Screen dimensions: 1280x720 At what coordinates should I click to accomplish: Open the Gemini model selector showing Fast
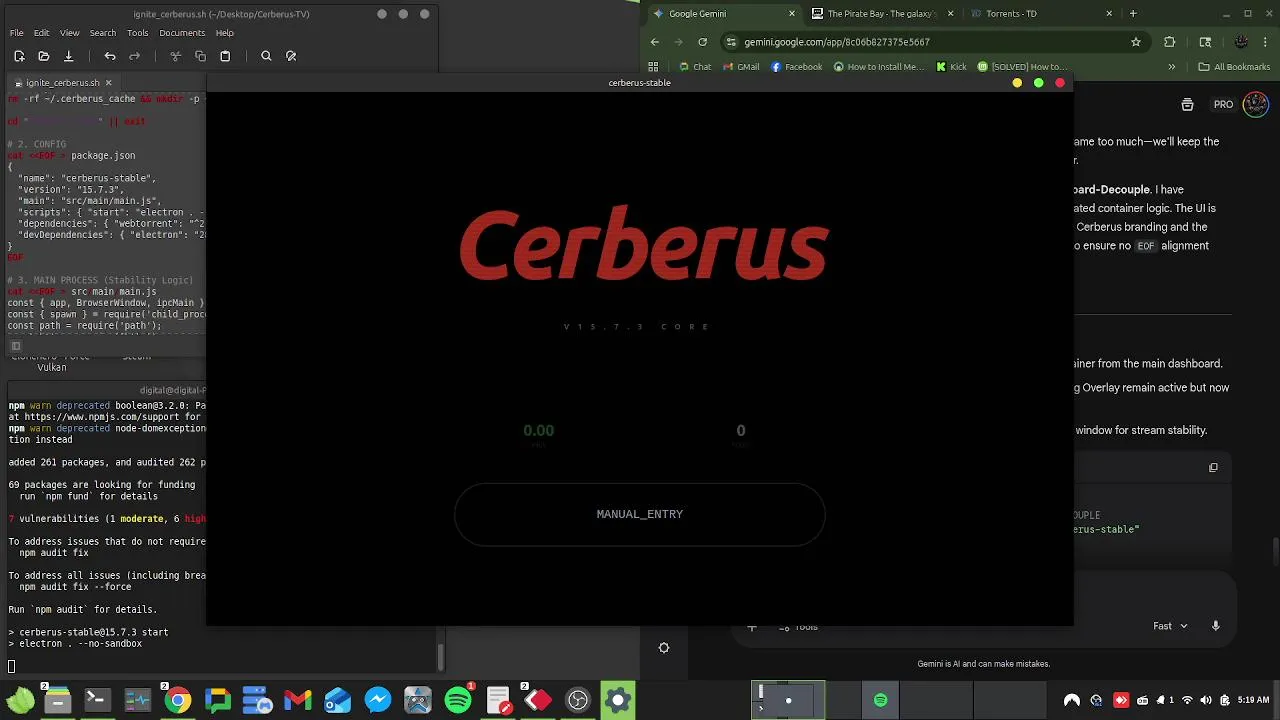(x=1170, y=626)
